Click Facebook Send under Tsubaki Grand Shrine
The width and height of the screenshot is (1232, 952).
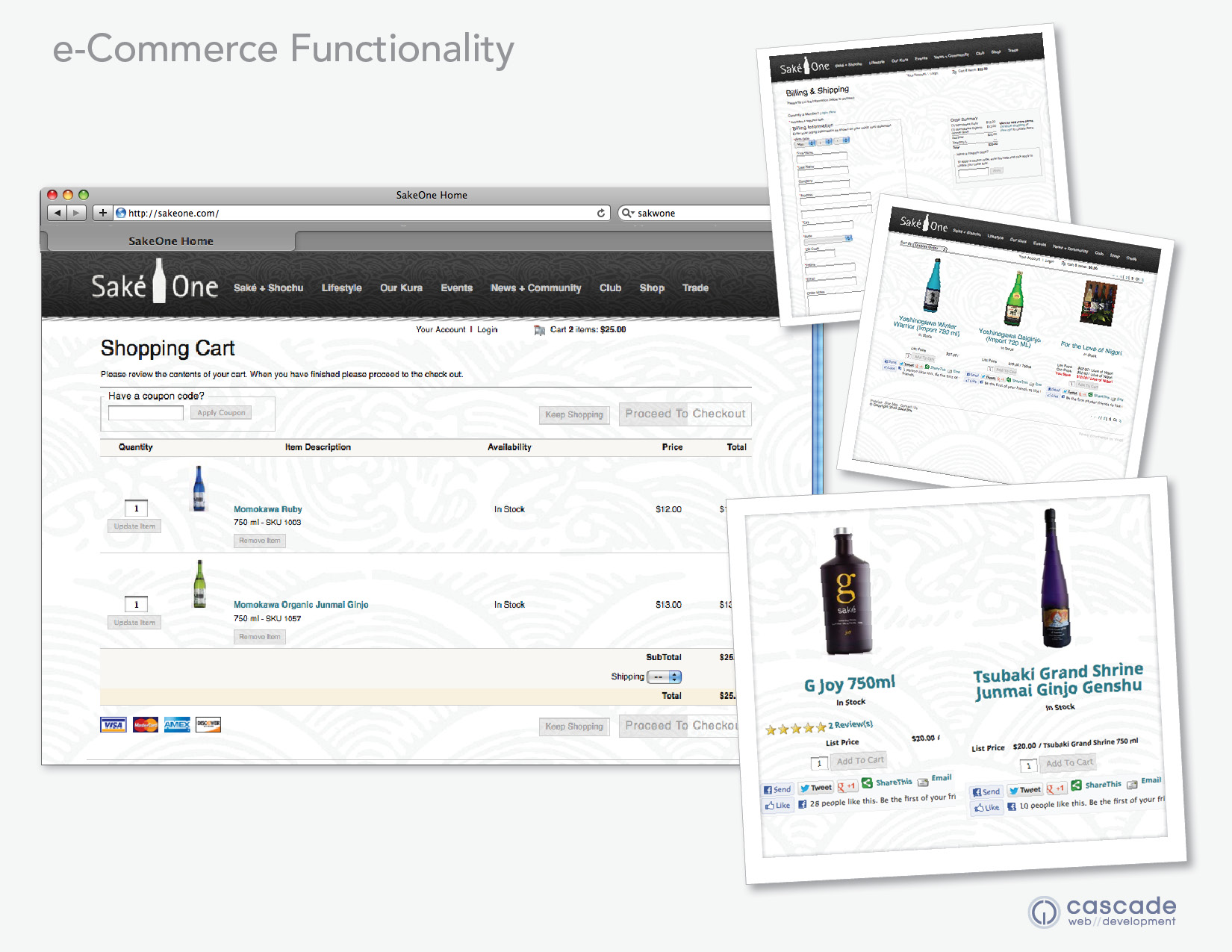click(986, 792)
